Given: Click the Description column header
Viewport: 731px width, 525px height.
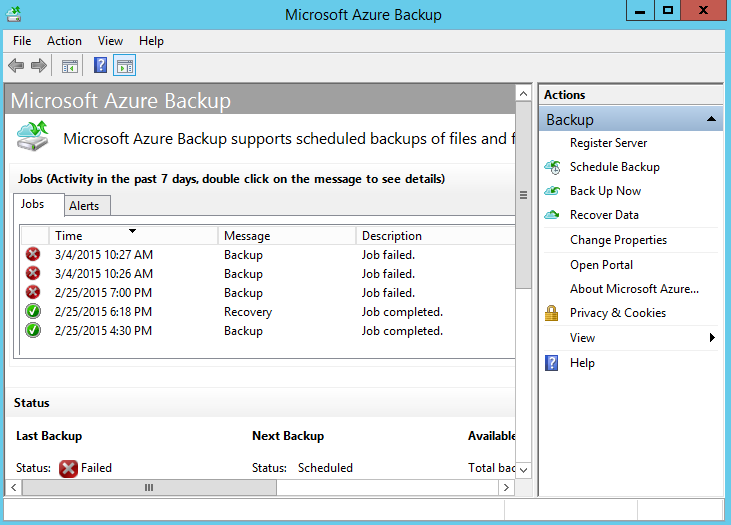Looking at the screenshot, I should click(435, 236).
